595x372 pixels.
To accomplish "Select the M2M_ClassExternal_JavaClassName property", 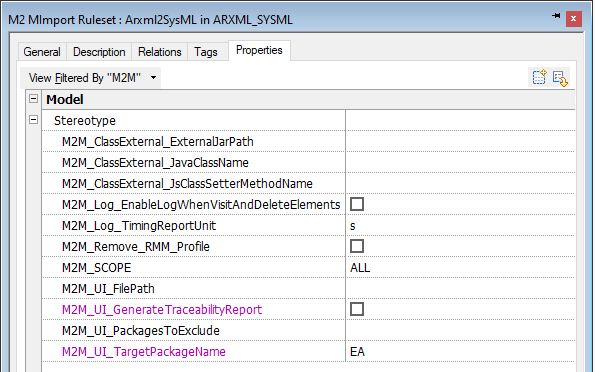I will tap(155, 162).
